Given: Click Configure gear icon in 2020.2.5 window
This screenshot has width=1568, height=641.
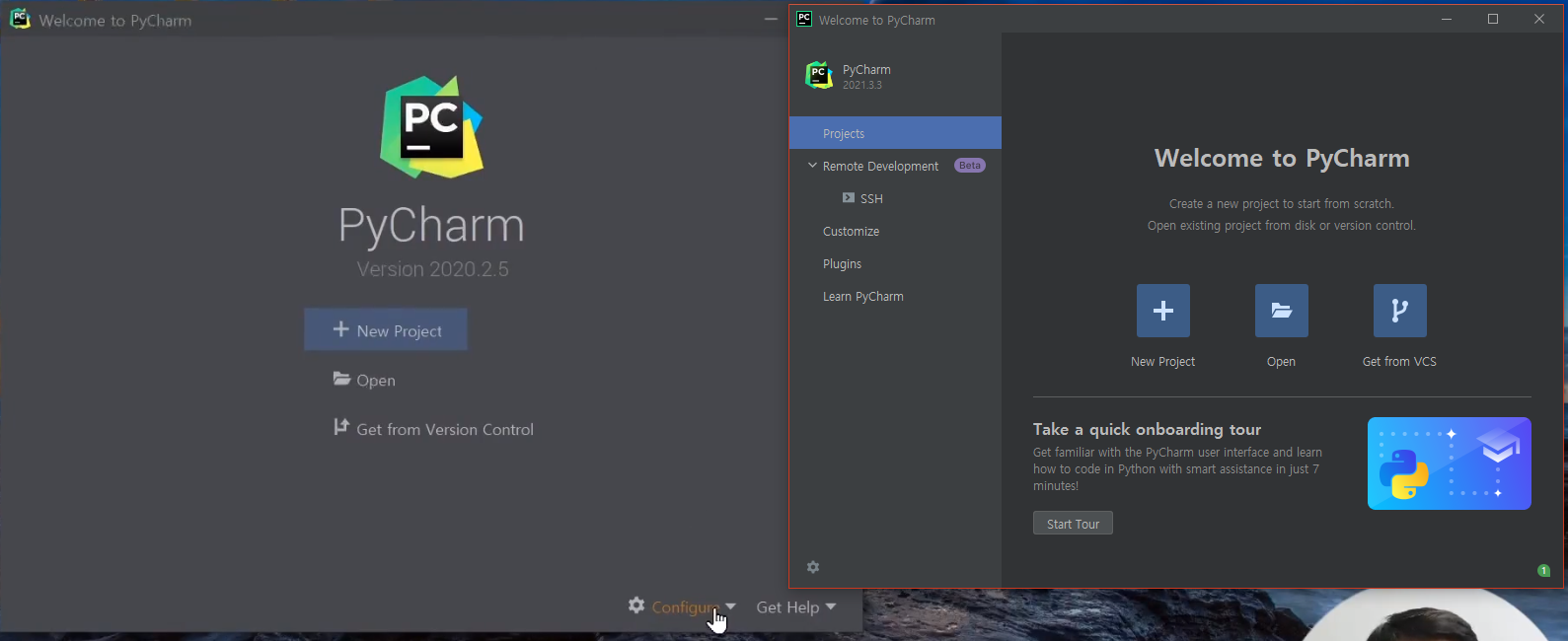Looking at the screenshot, I should point(636,605).
